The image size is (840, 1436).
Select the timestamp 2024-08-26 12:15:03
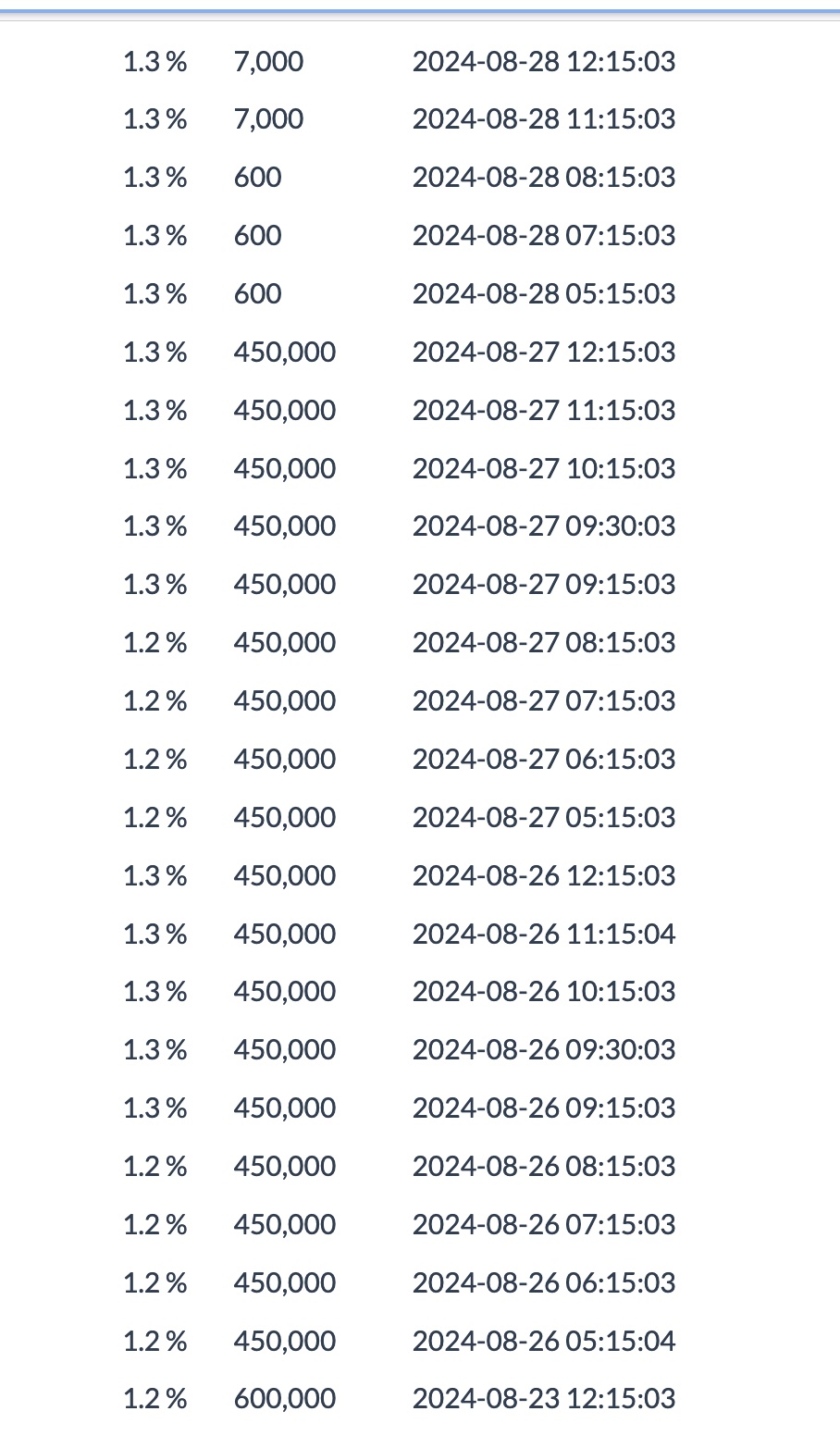coord(544,876)
